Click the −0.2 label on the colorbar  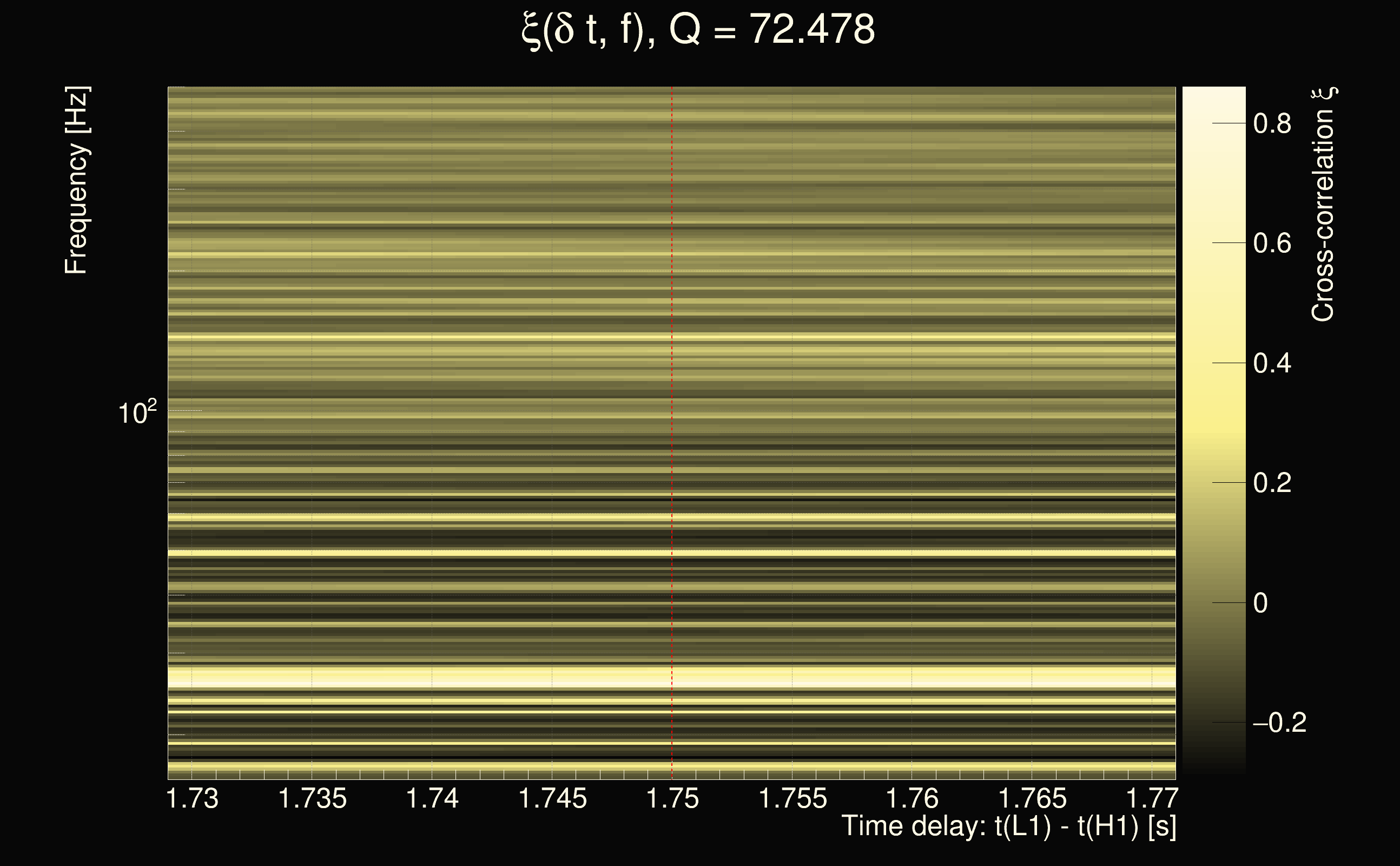[x=1279, y=723]
